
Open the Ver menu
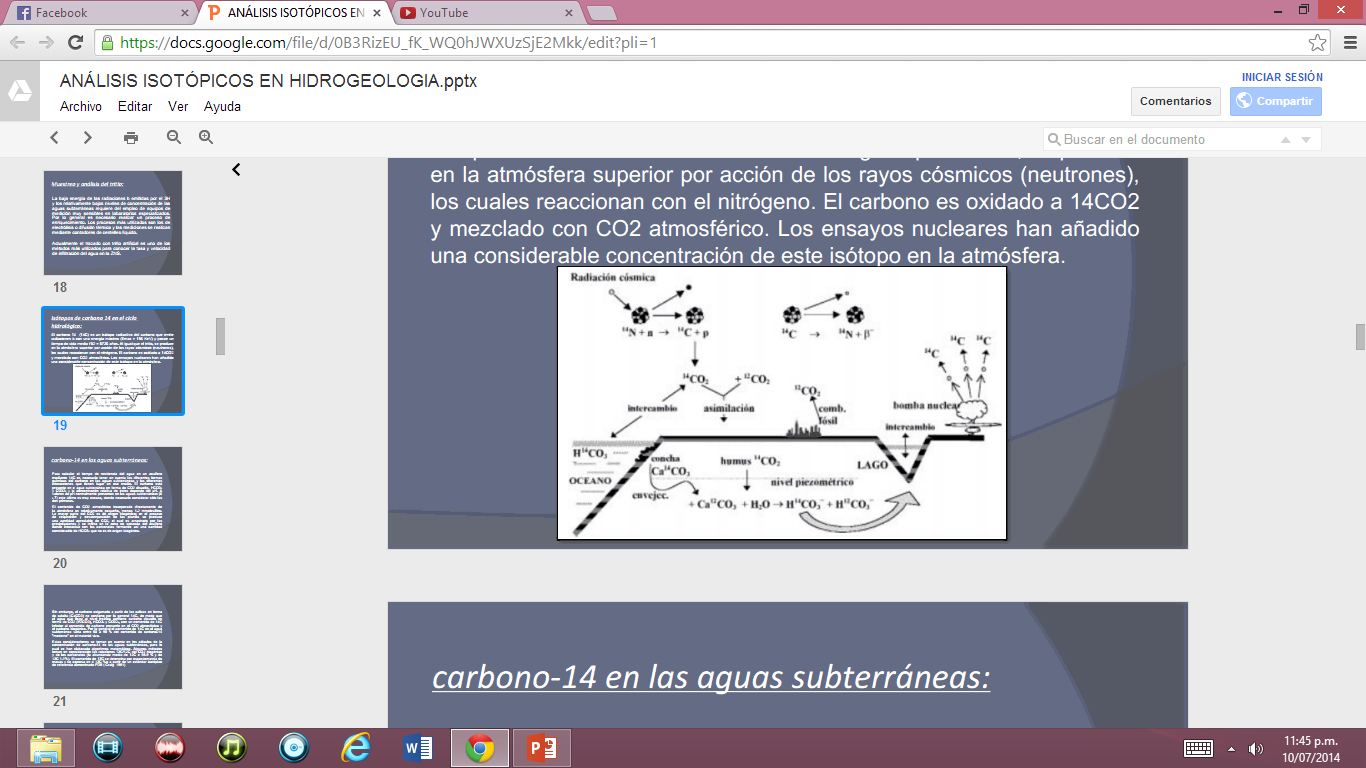pos(178,106)
